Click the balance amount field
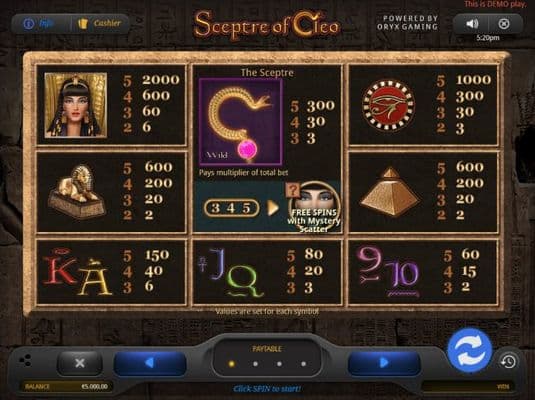Viewport: 535px width, 400px height. (x=67, y=386)
